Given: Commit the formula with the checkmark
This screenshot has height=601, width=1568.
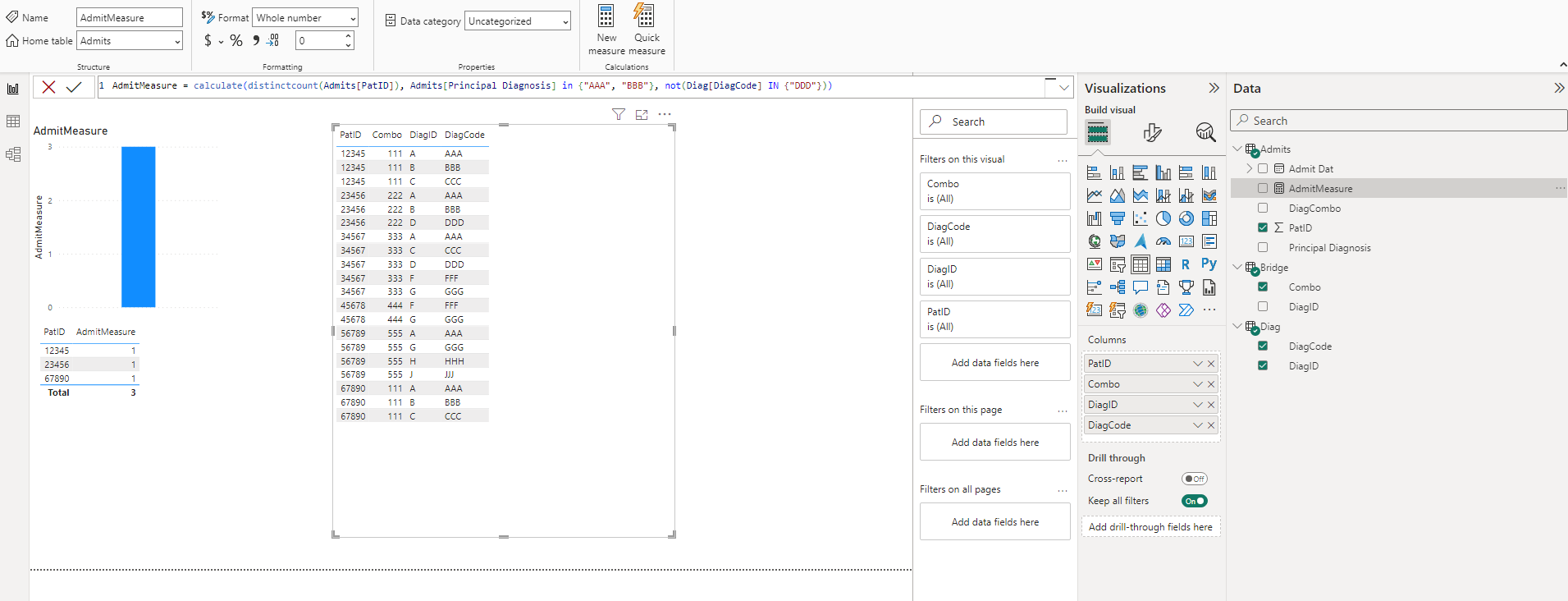Looking at the screenshot, I should [x=74, y=87].
